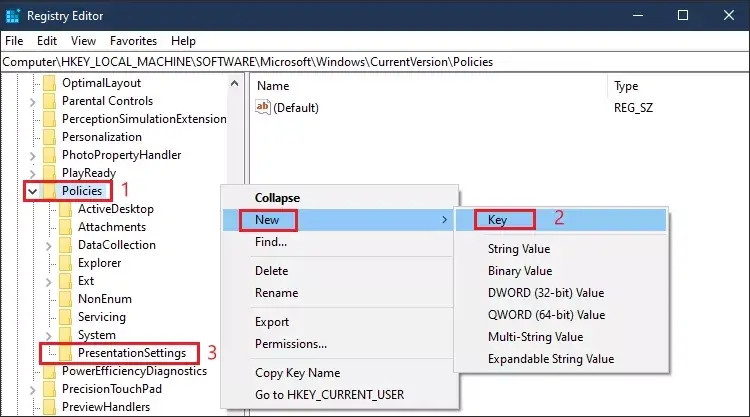This screenshot has height=417, width=750.
Task: Click the PreviewHandlers folder icon
Action: coord(49,407)
